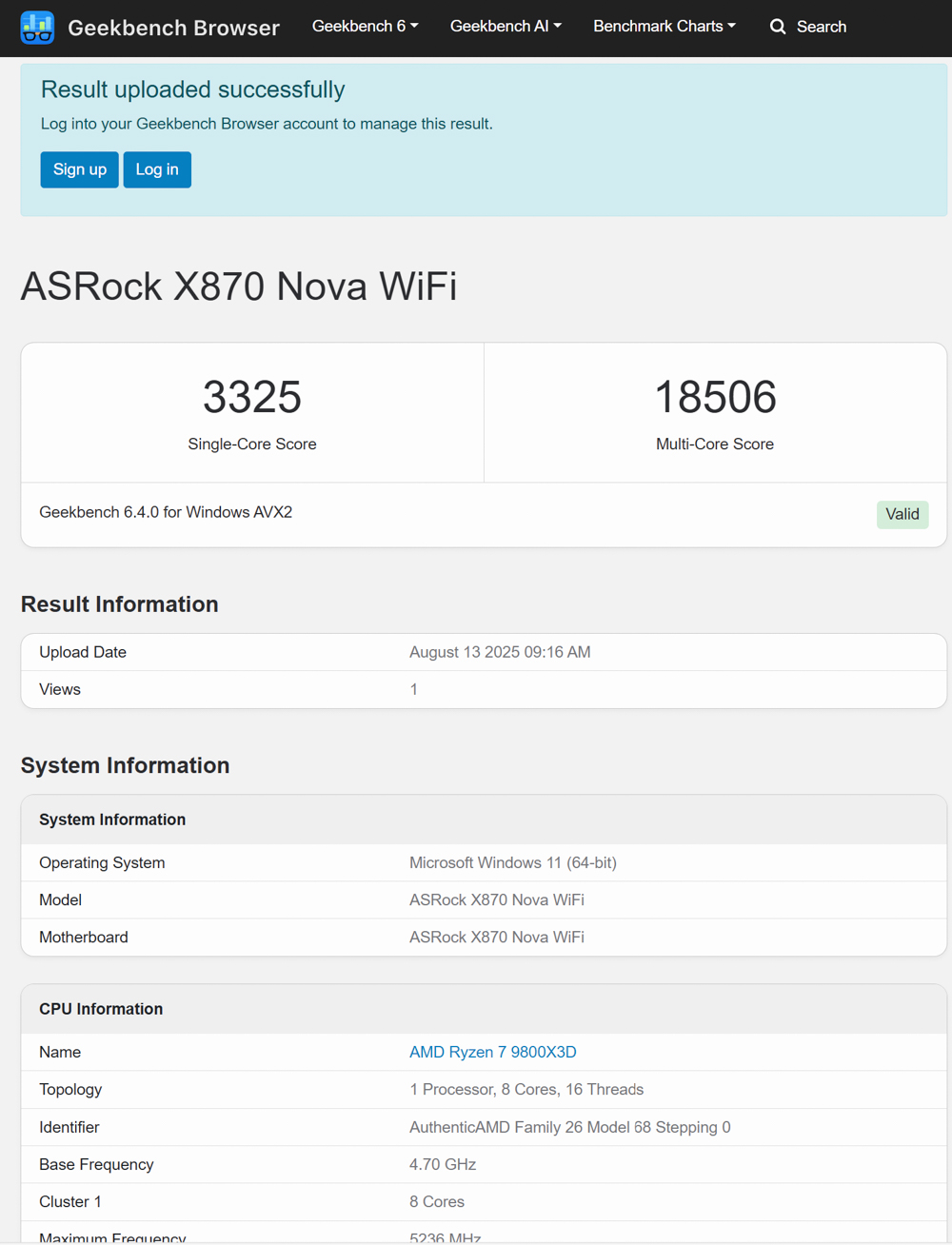The height and width of the screenshot is (1245, 952).
Task: Click the Result uploaded successfully heading
Action: point(192,89)
